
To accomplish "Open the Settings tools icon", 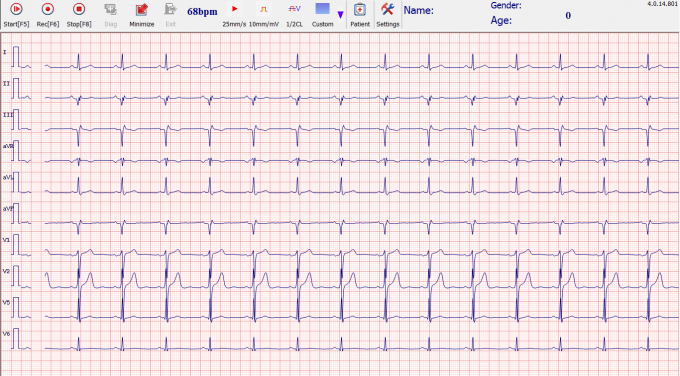I will [x=388, y=15].
